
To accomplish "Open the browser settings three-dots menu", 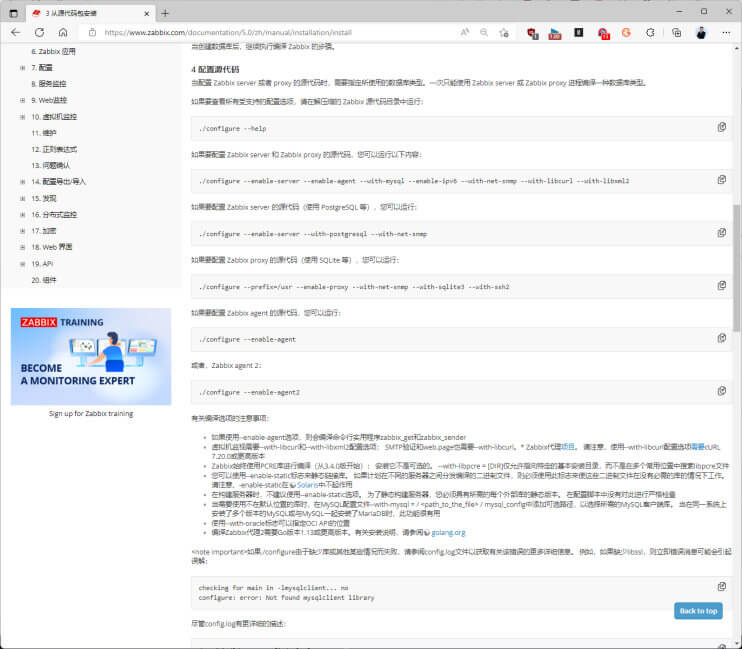I will (x=726, y=32).
